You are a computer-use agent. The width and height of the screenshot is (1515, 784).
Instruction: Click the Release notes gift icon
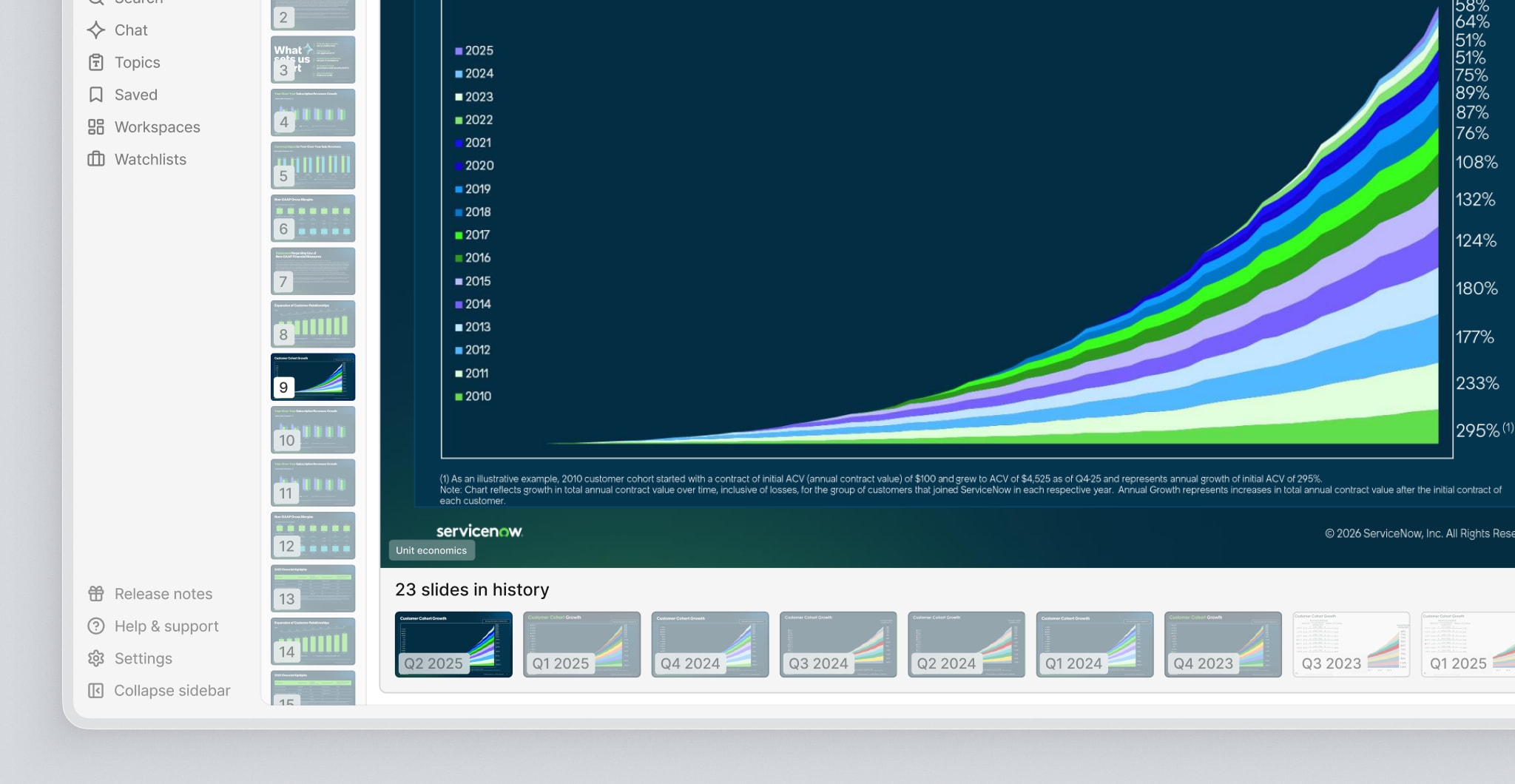click(x=96, y=594)
